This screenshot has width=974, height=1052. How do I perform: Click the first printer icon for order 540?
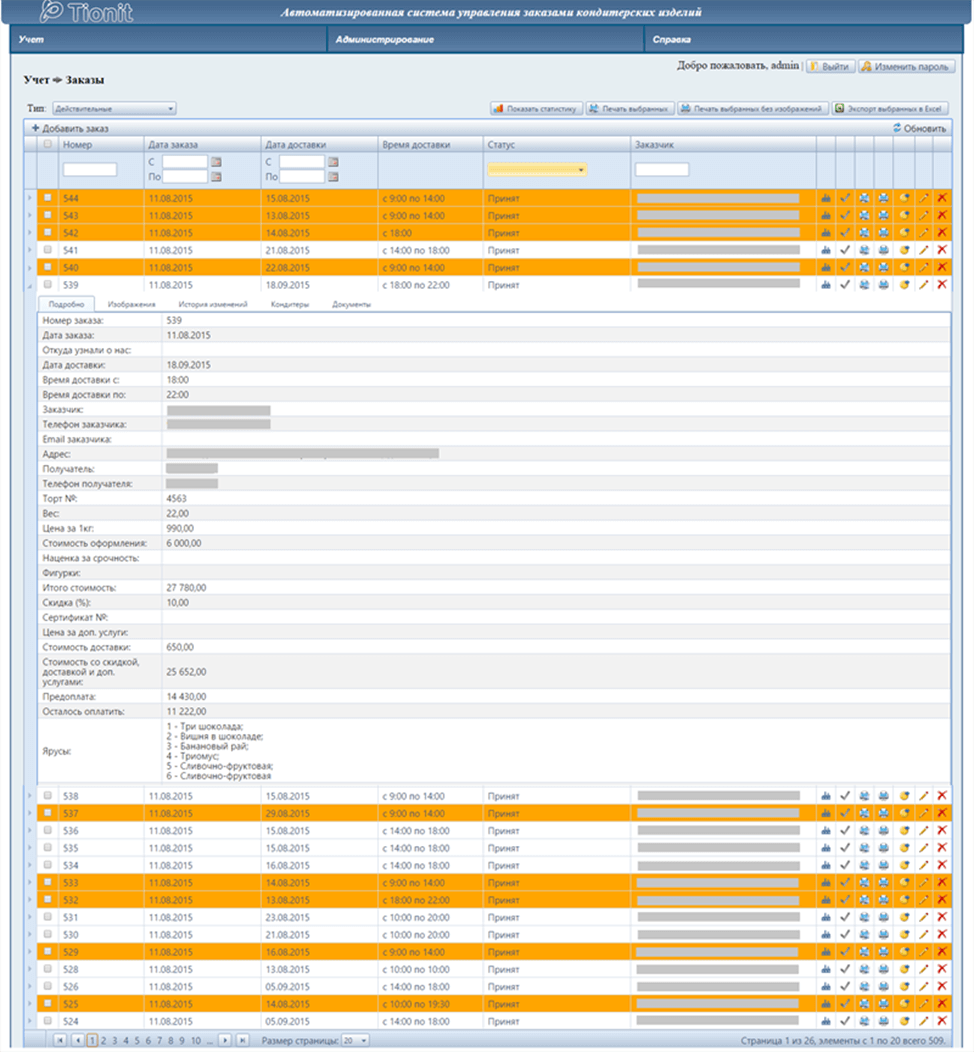865,267
